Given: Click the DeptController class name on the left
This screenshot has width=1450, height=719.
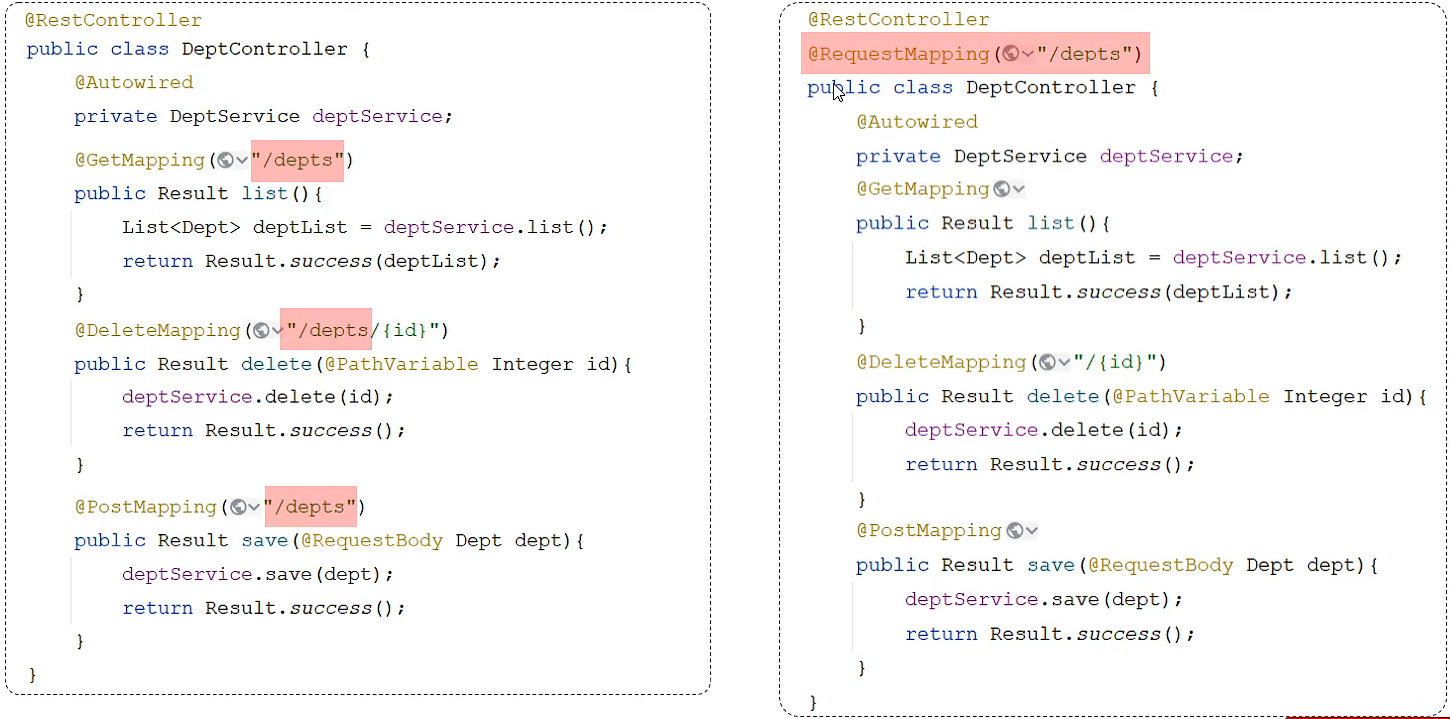Looking at the screenshot, I should [264, 48].
